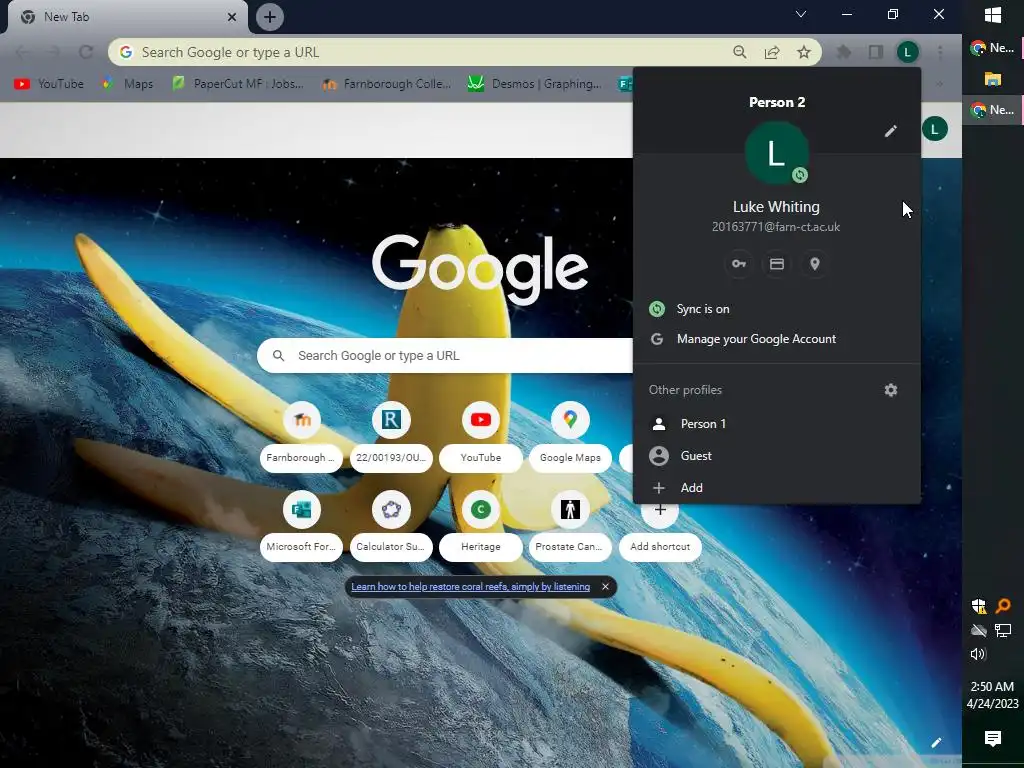The height and width of the screenshot is (768, 1024).
Task: Click the orange magnifier tray icon
Action: 1003,606
